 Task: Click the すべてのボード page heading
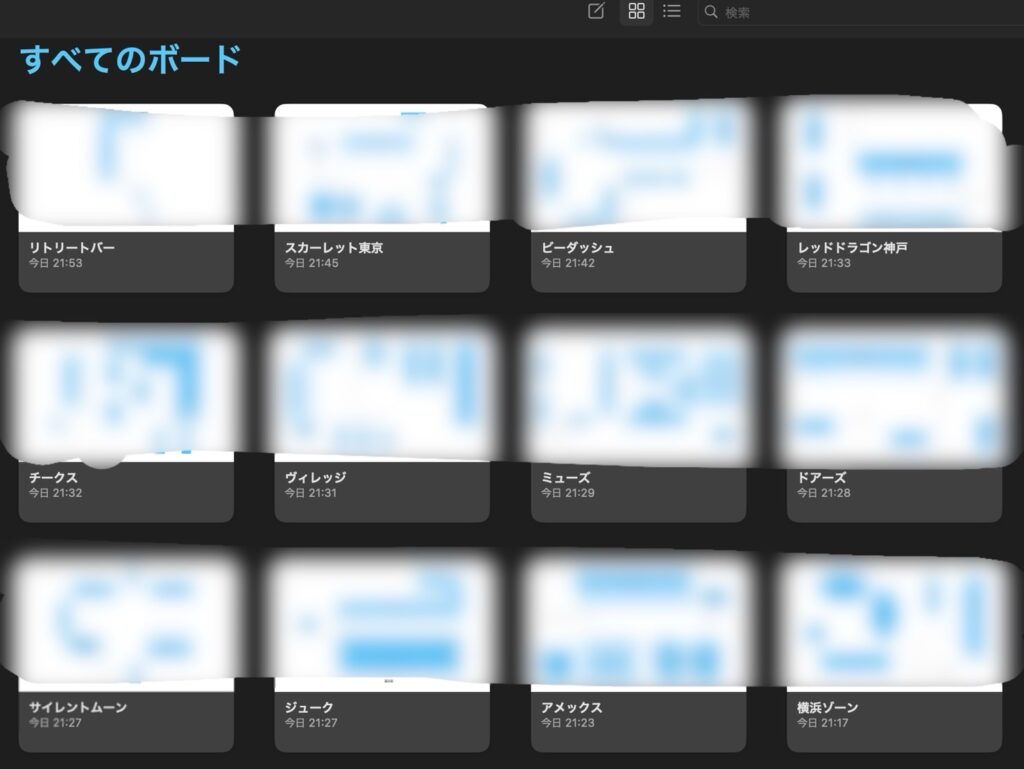tap(131, 59)
